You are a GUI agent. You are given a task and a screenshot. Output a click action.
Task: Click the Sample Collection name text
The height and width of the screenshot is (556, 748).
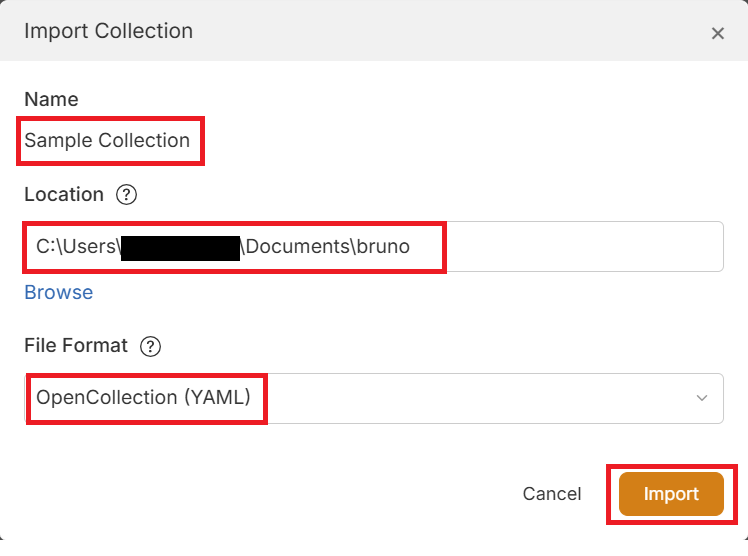(x=107, y=140)
